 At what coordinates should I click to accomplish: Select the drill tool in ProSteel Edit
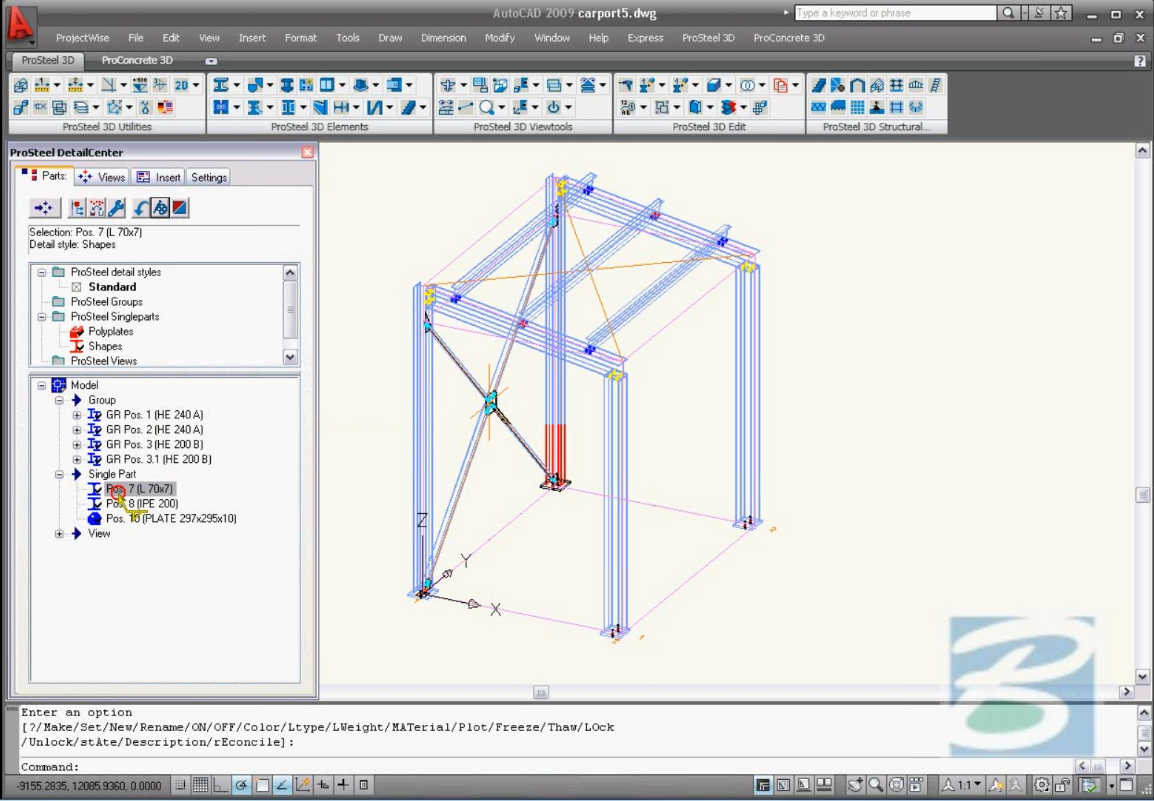point(626,85)
